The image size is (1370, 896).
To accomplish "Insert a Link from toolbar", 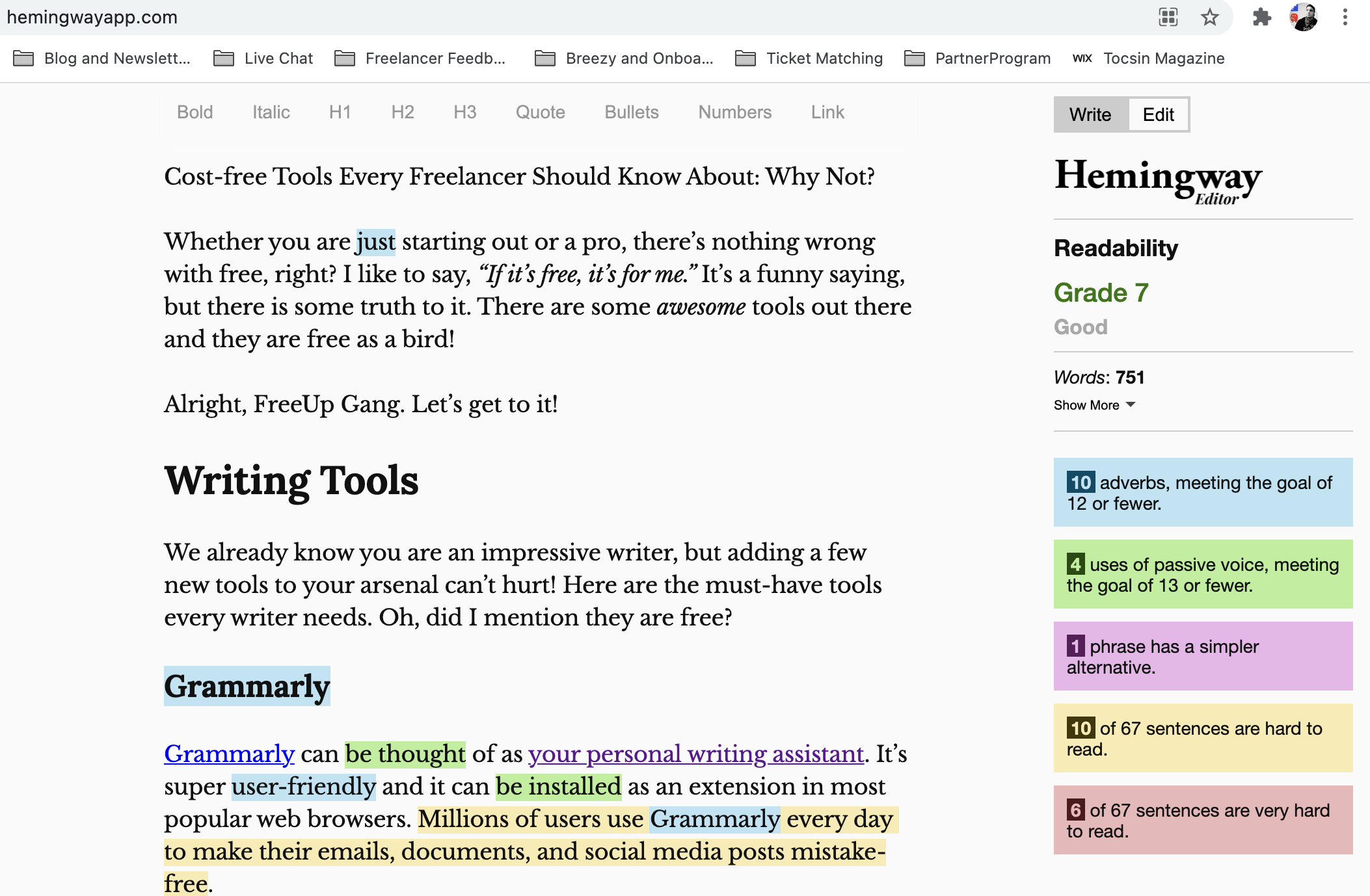I will pyautogui.click(x=827, y=112).
